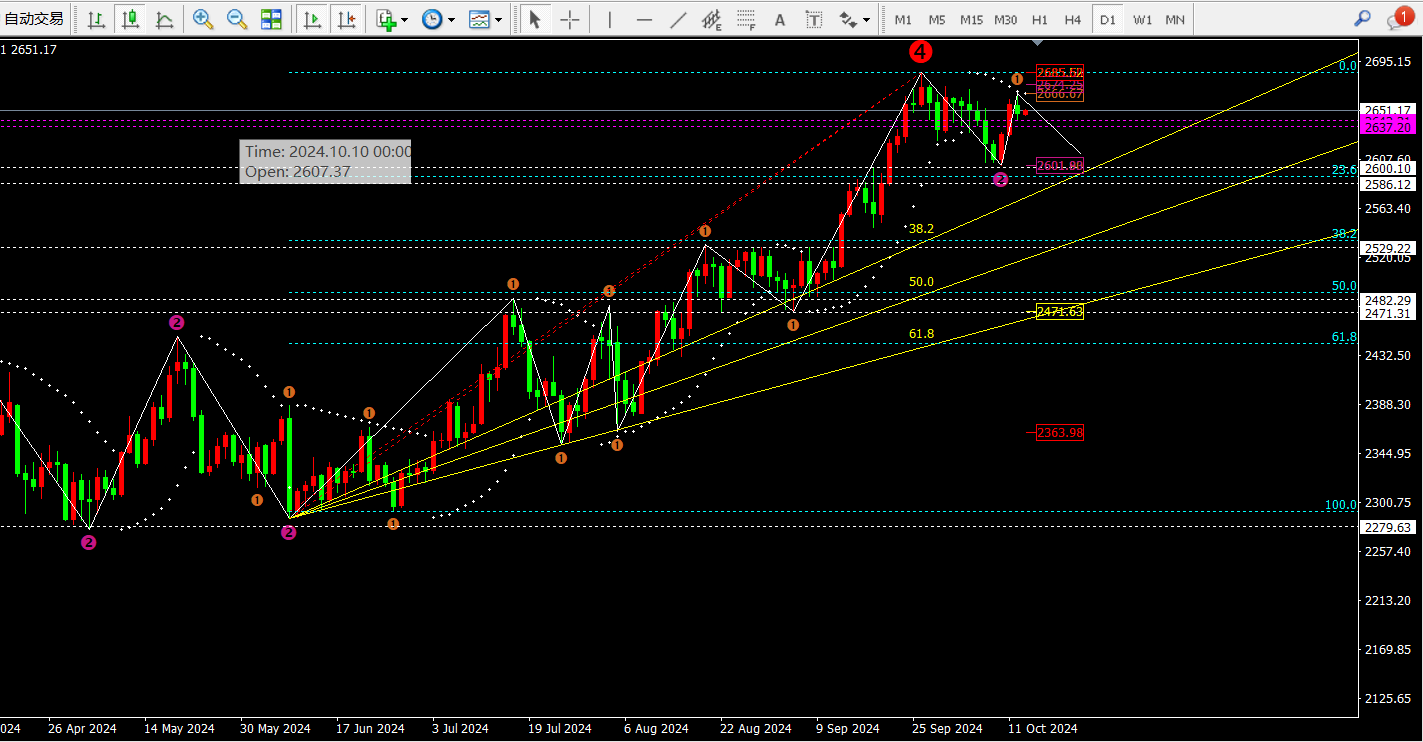Toggle chart auto scroll
This screenshot has height=742, width=1423.
click(x=312, y=19)
